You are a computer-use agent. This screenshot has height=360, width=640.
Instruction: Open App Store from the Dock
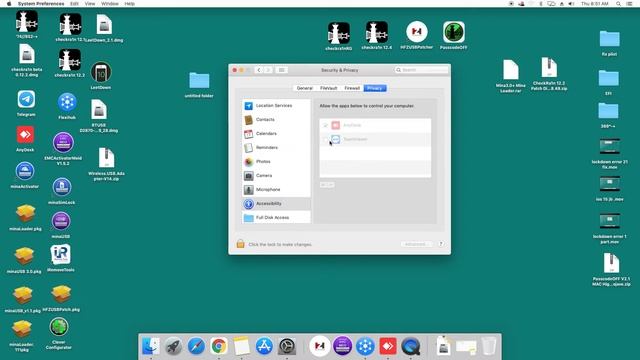(x=264, y=347)
